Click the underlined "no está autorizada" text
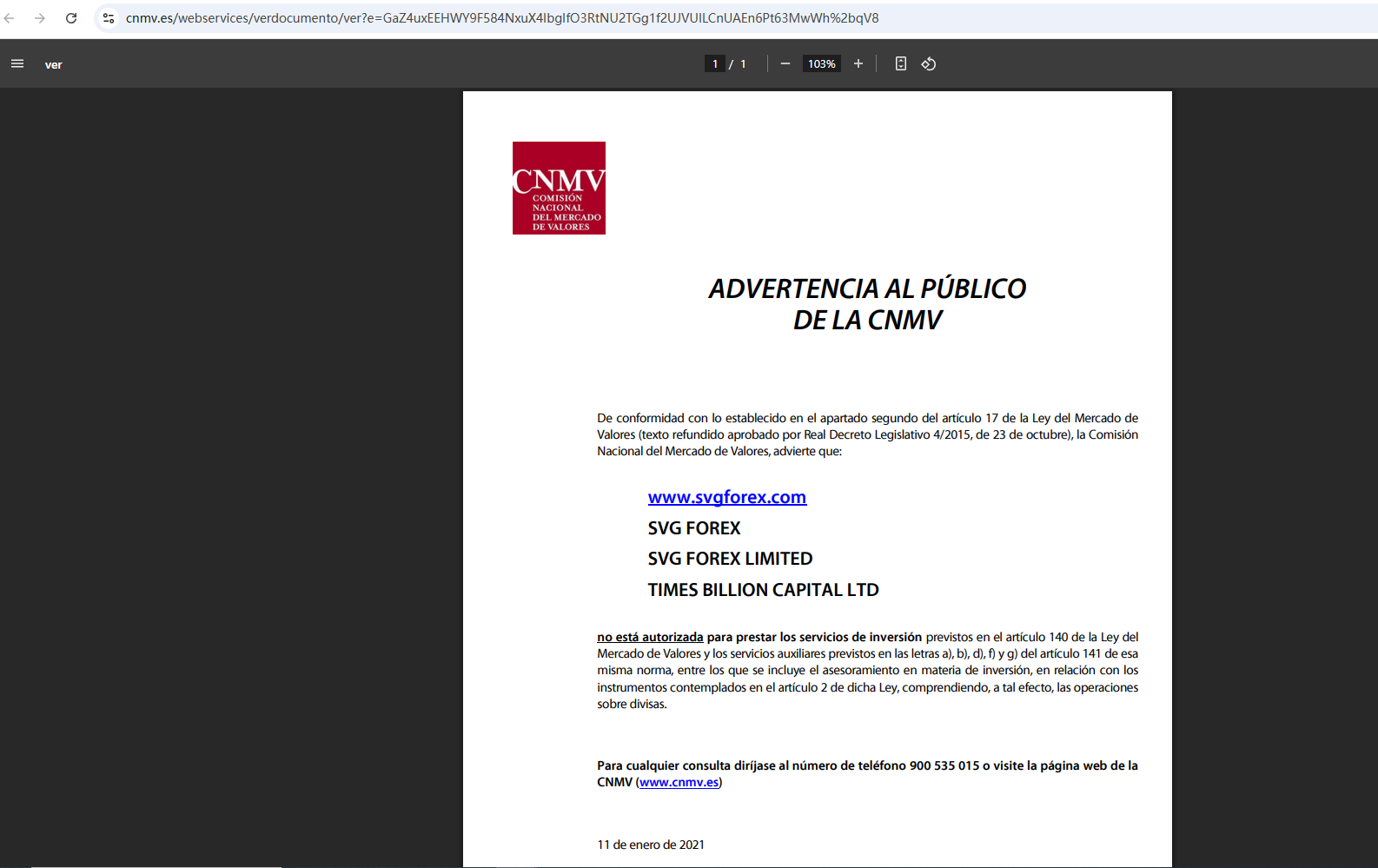 click(650, 637)
